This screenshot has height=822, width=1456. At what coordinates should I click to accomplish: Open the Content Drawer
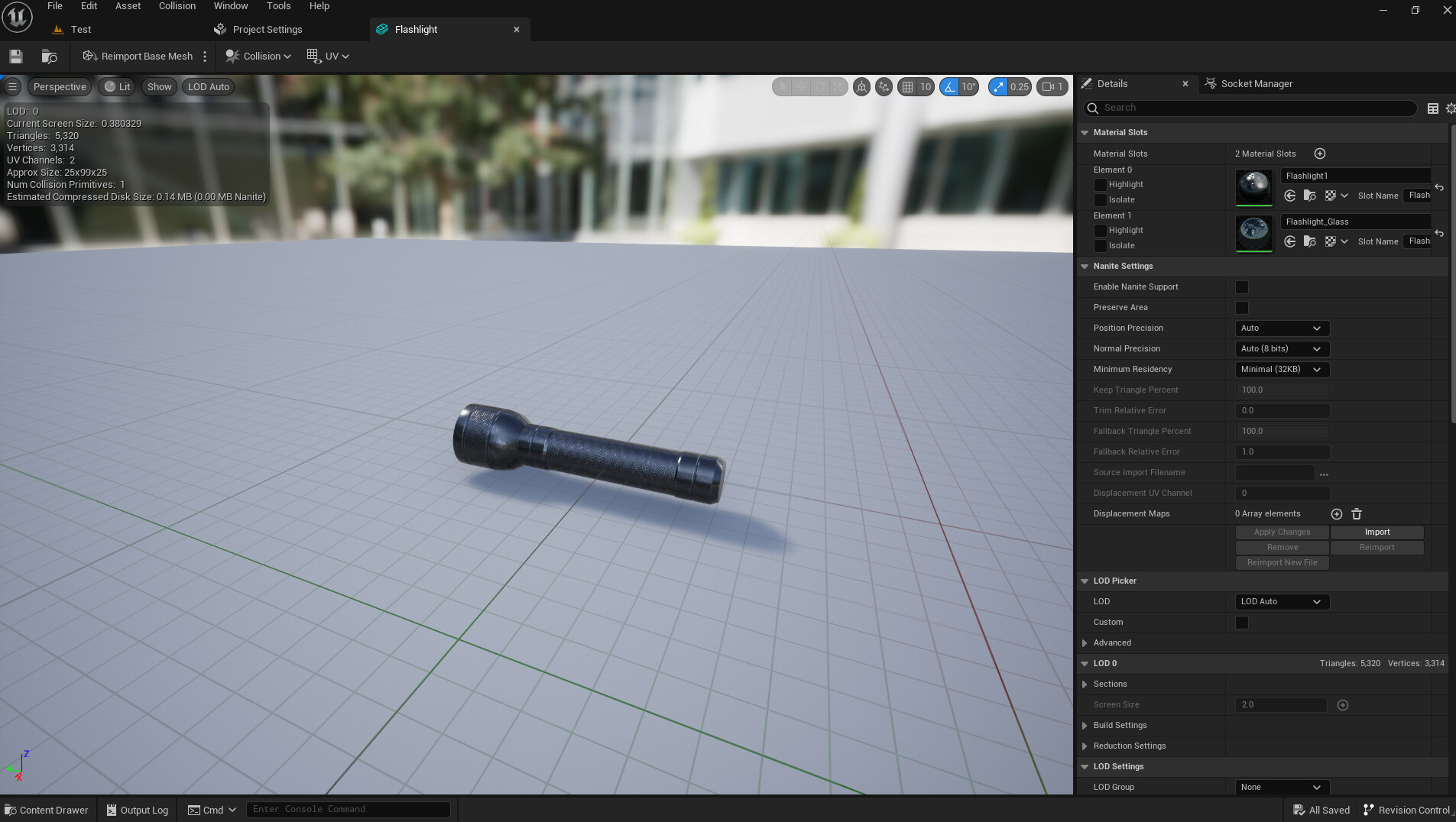[47, 811]
